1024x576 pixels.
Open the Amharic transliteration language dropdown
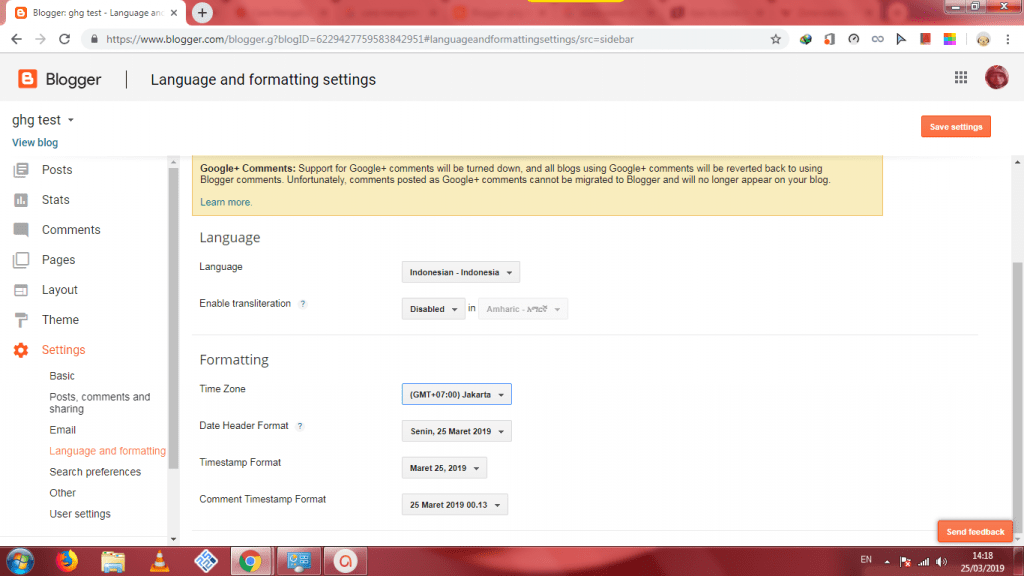point(522,309)
